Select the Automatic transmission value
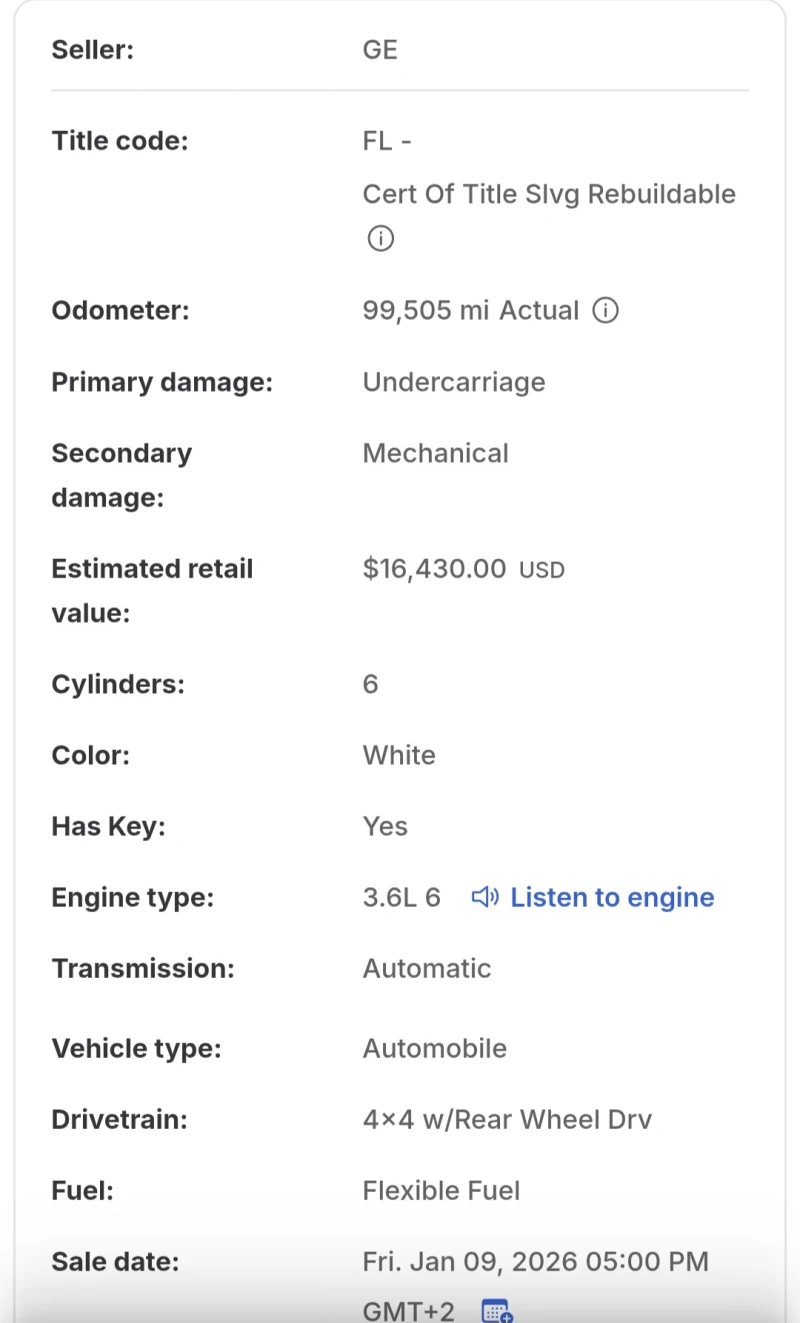 coord(427,968)
